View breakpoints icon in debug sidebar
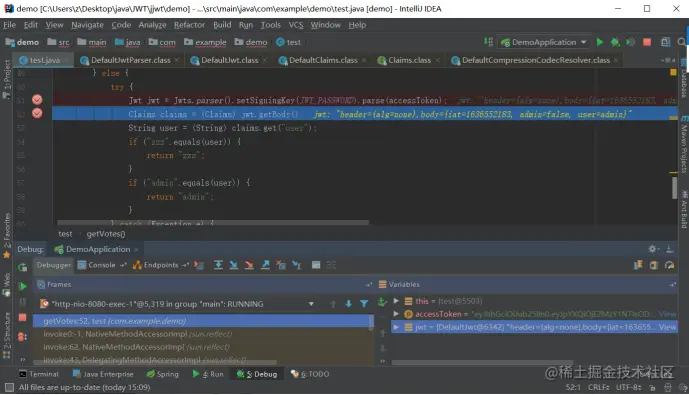The height and width of the screenshot is (395, 689). [x=22, y=337]
